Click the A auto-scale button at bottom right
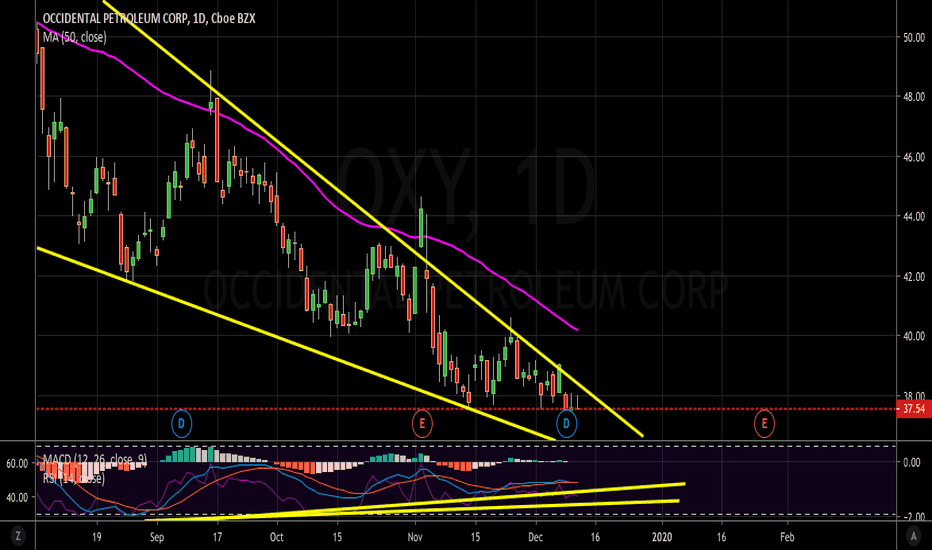 (914, 536)
